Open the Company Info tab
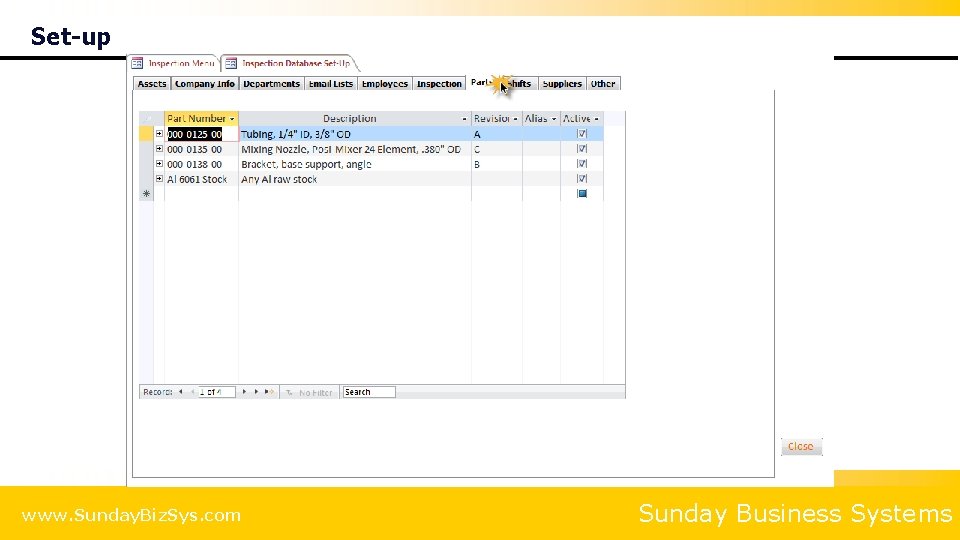The height and width of the screenshot is (540, 960). click(x=204, y=84)
